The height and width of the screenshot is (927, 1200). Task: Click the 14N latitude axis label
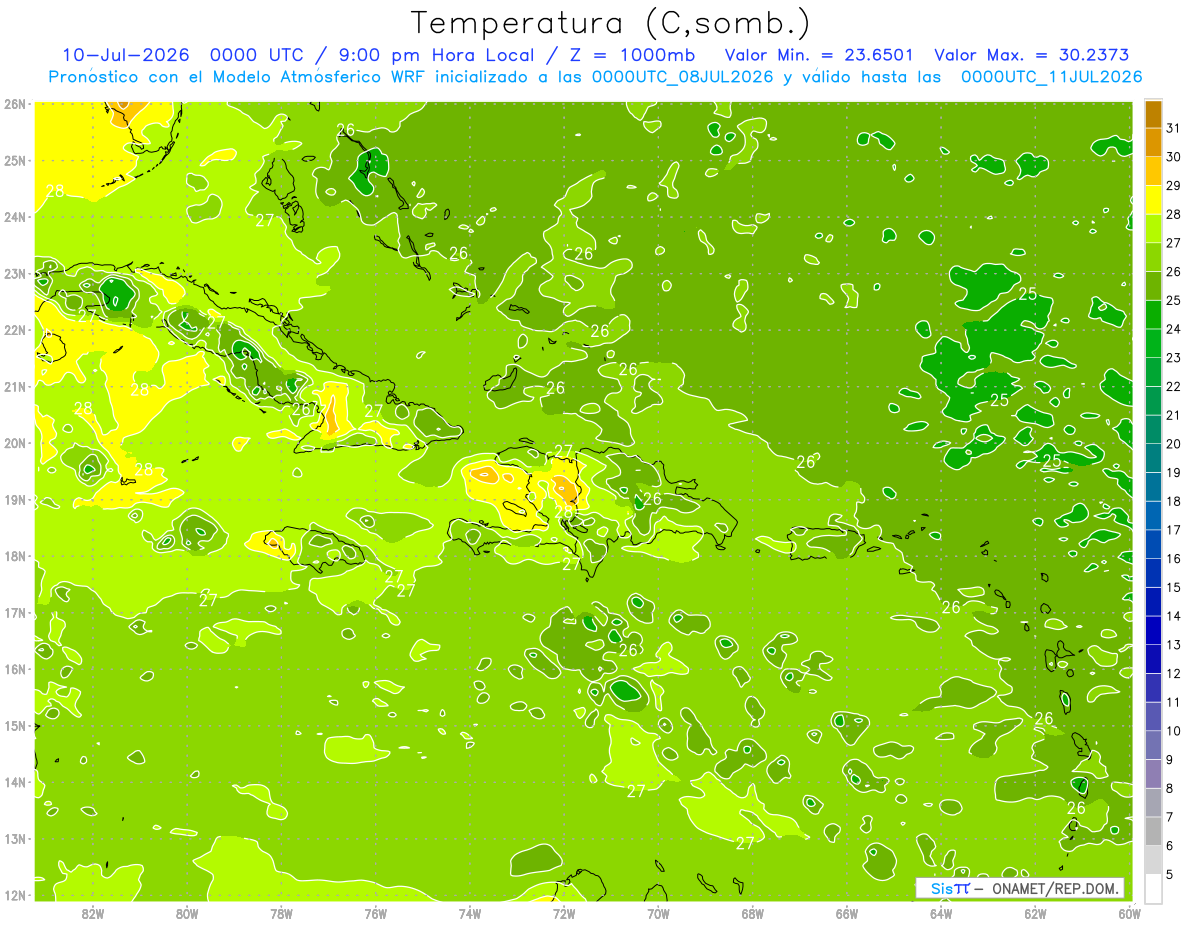coord(15,781)
